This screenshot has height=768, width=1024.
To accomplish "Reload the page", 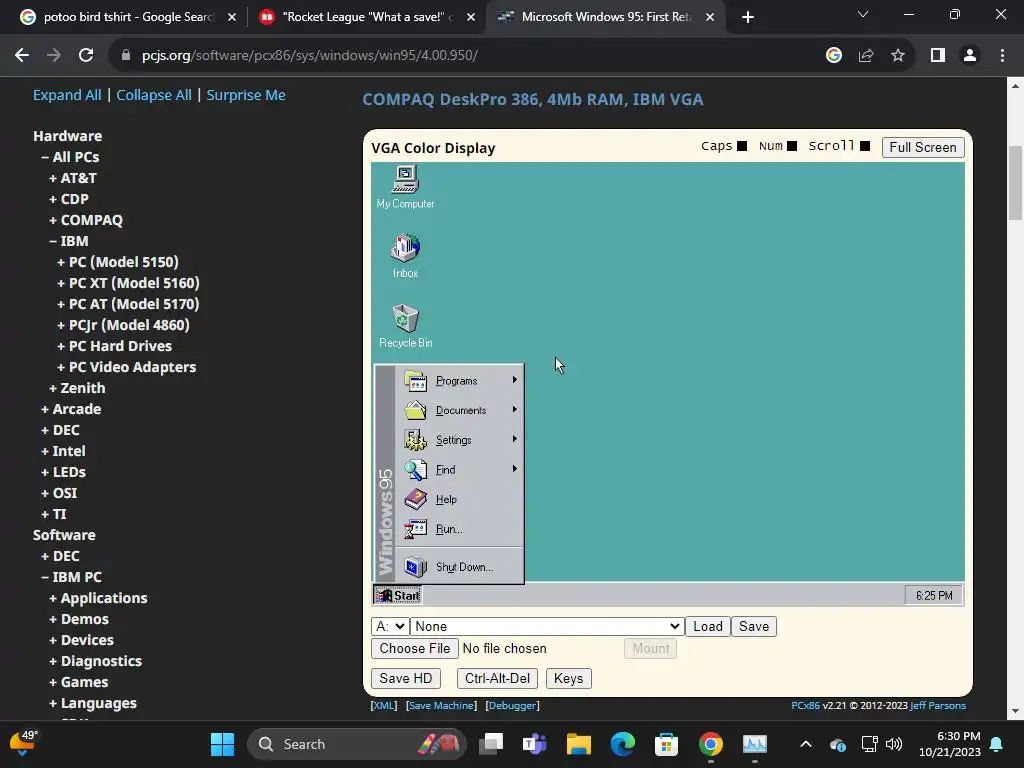I will [86, 56].
